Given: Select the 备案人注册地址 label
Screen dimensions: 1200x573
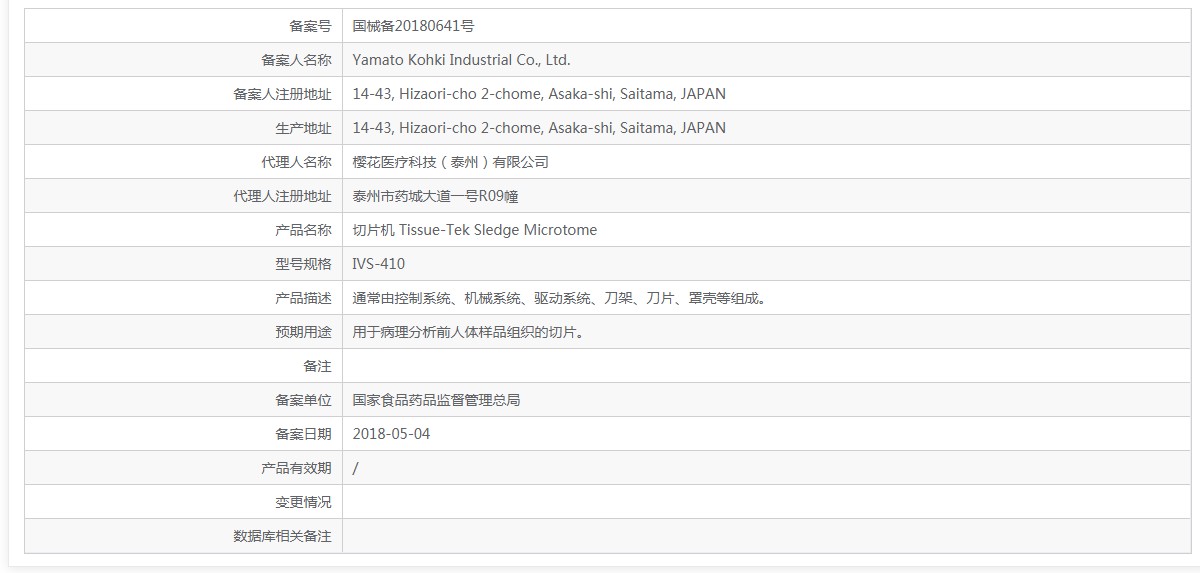Looking at the screenshot, I should (x=282, y=94).
